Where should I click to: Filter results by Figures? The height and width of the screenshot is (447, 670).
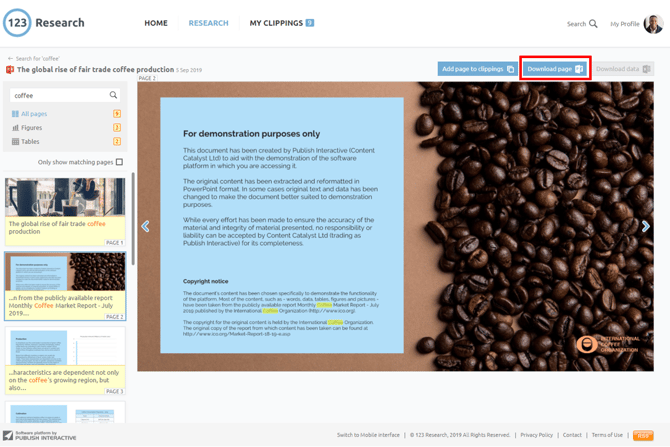31,128
